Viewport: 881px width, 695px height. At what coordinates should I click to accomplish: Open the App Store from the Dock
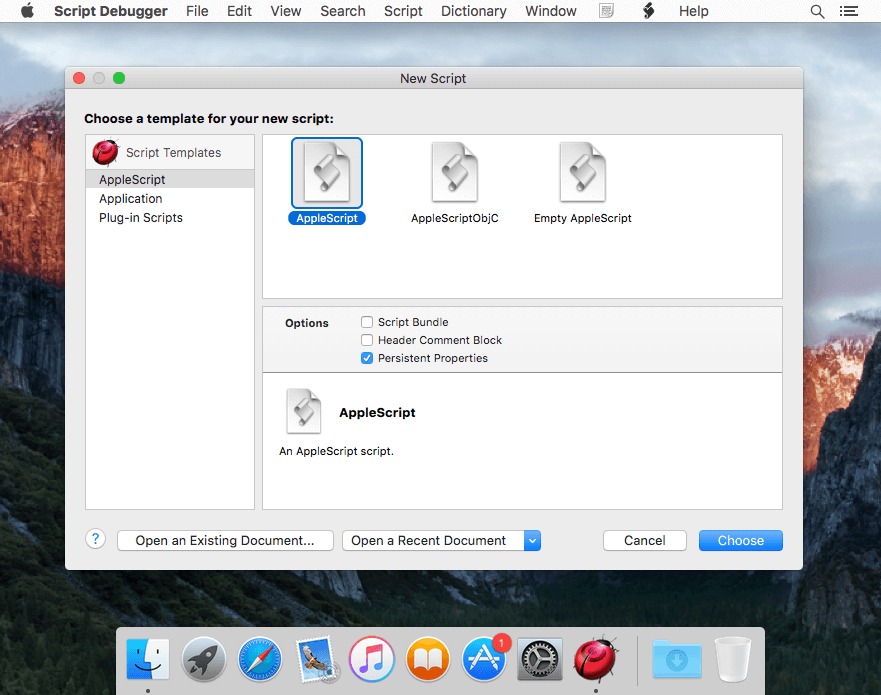(483, 659)
